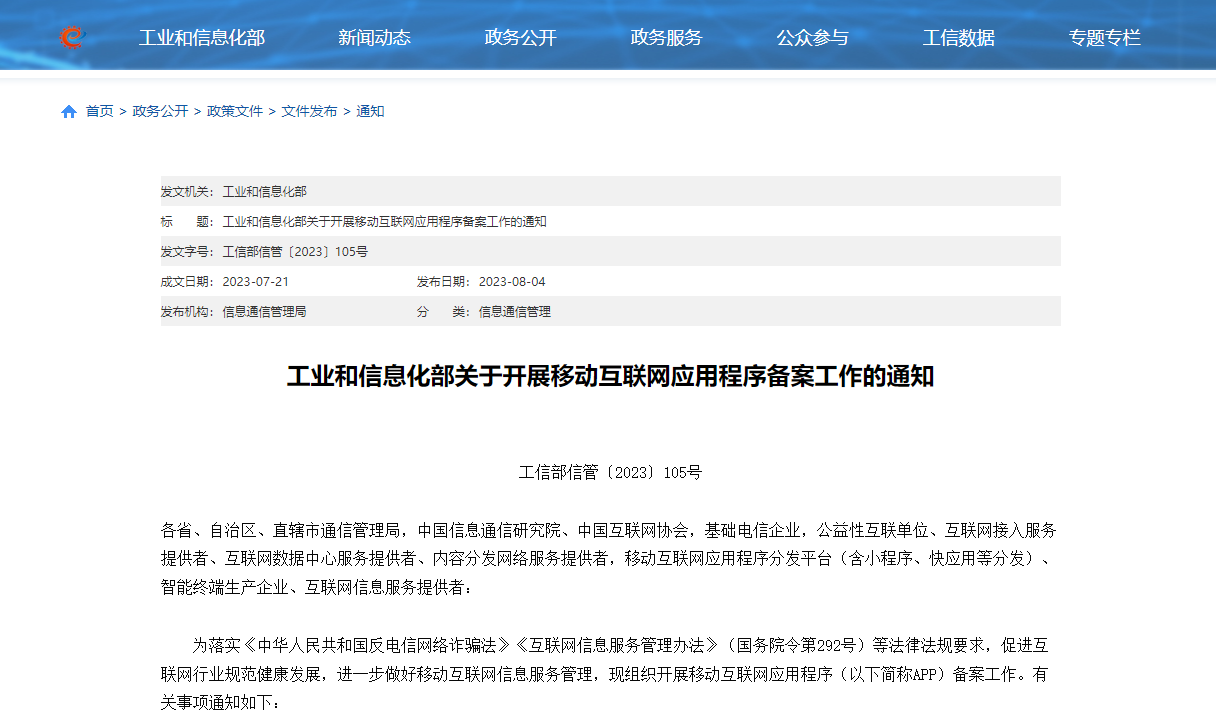Click the 首页 breadcrumb link
The height and width of the screenshot is (726, 1216).
coord(99,111)
